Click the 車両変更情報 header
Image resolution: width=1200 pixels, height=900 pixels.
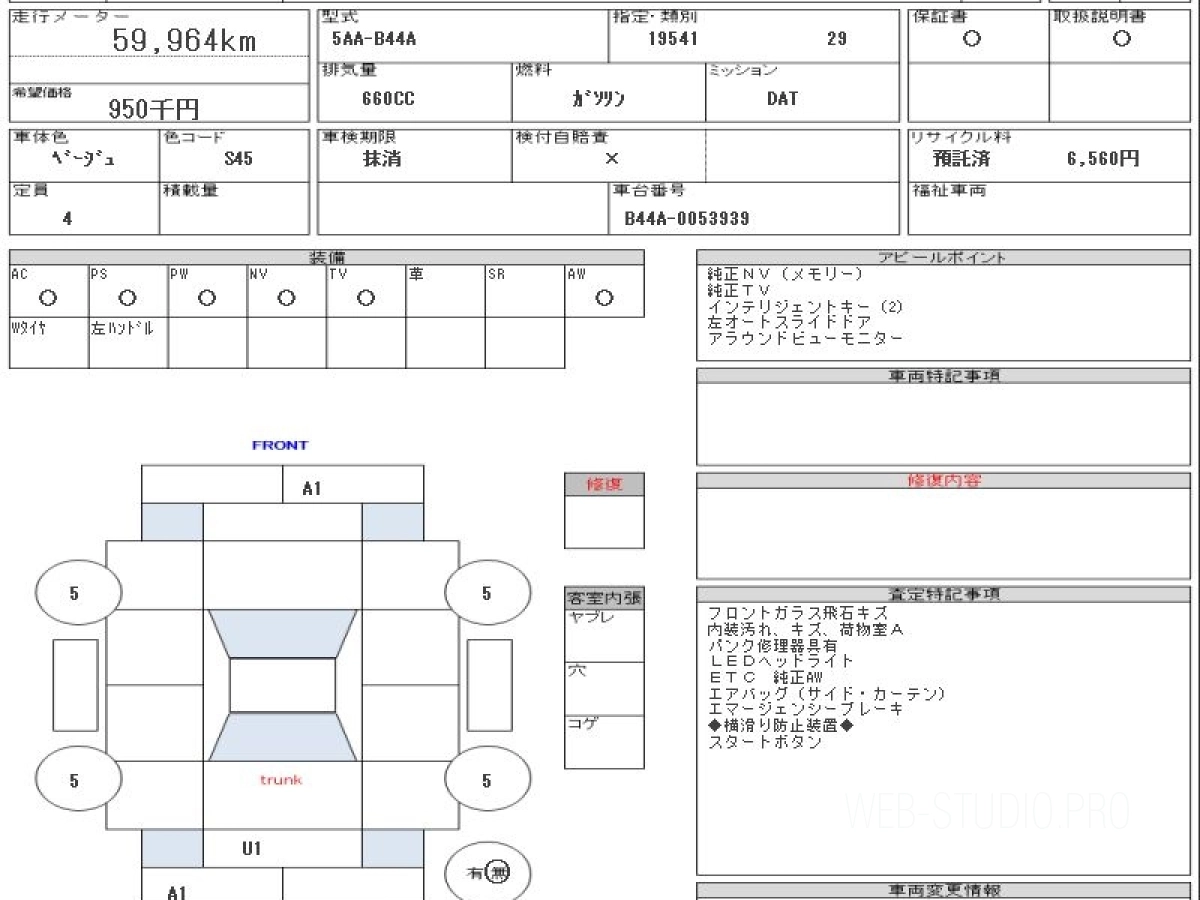coord(943,890)
